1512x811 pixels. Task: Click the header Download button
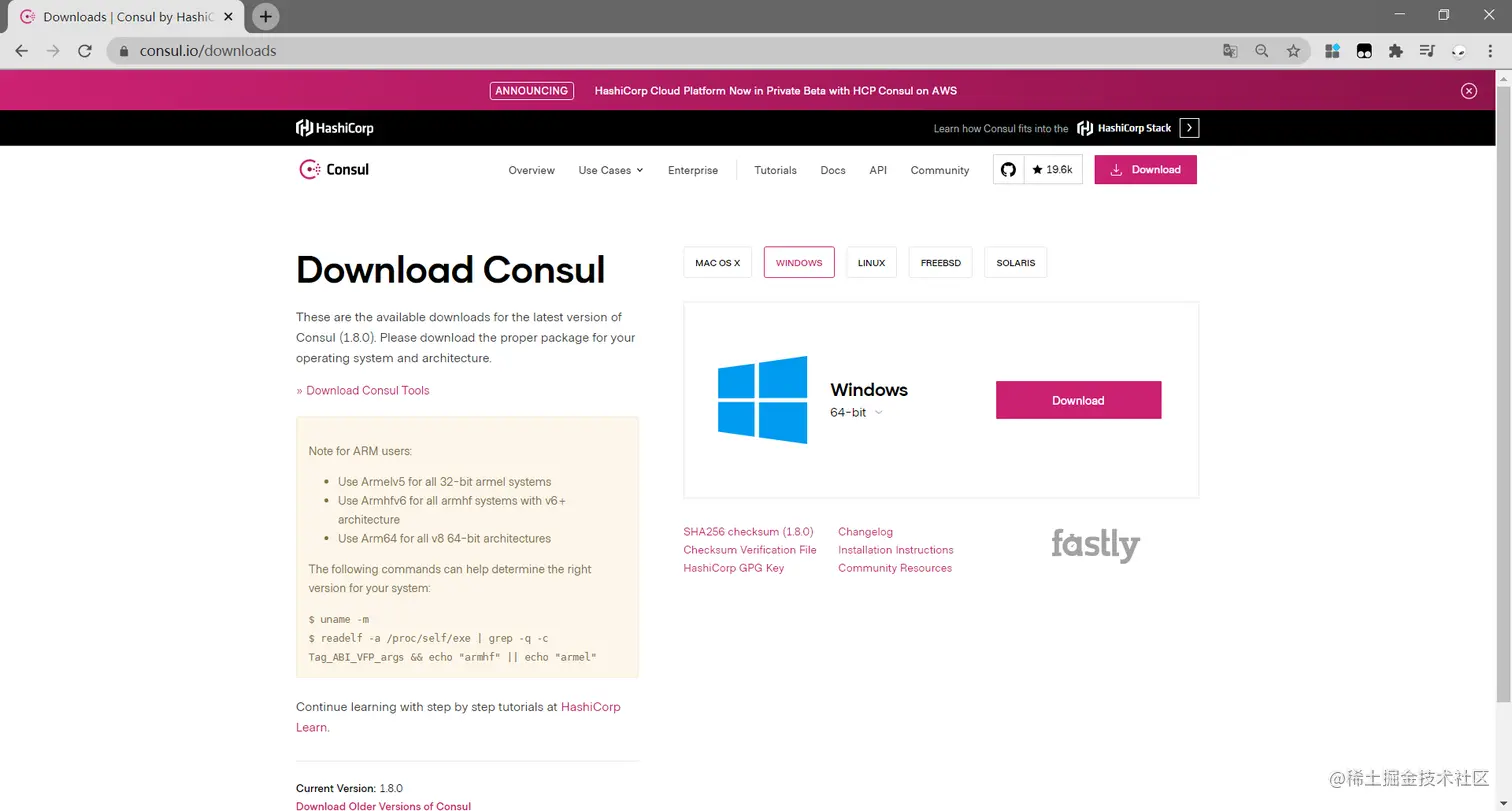point(1146,170)
